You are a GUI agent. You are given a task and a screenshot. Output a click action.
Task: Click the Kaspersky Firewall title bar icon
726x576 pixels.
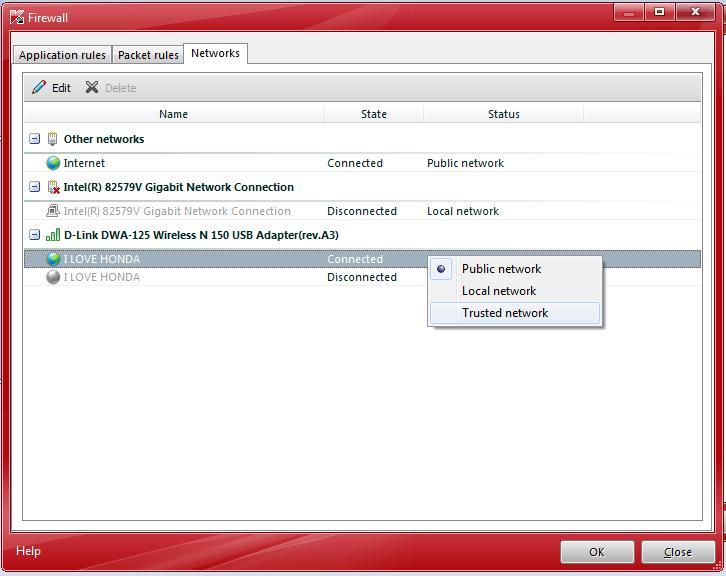coord(17,17)
